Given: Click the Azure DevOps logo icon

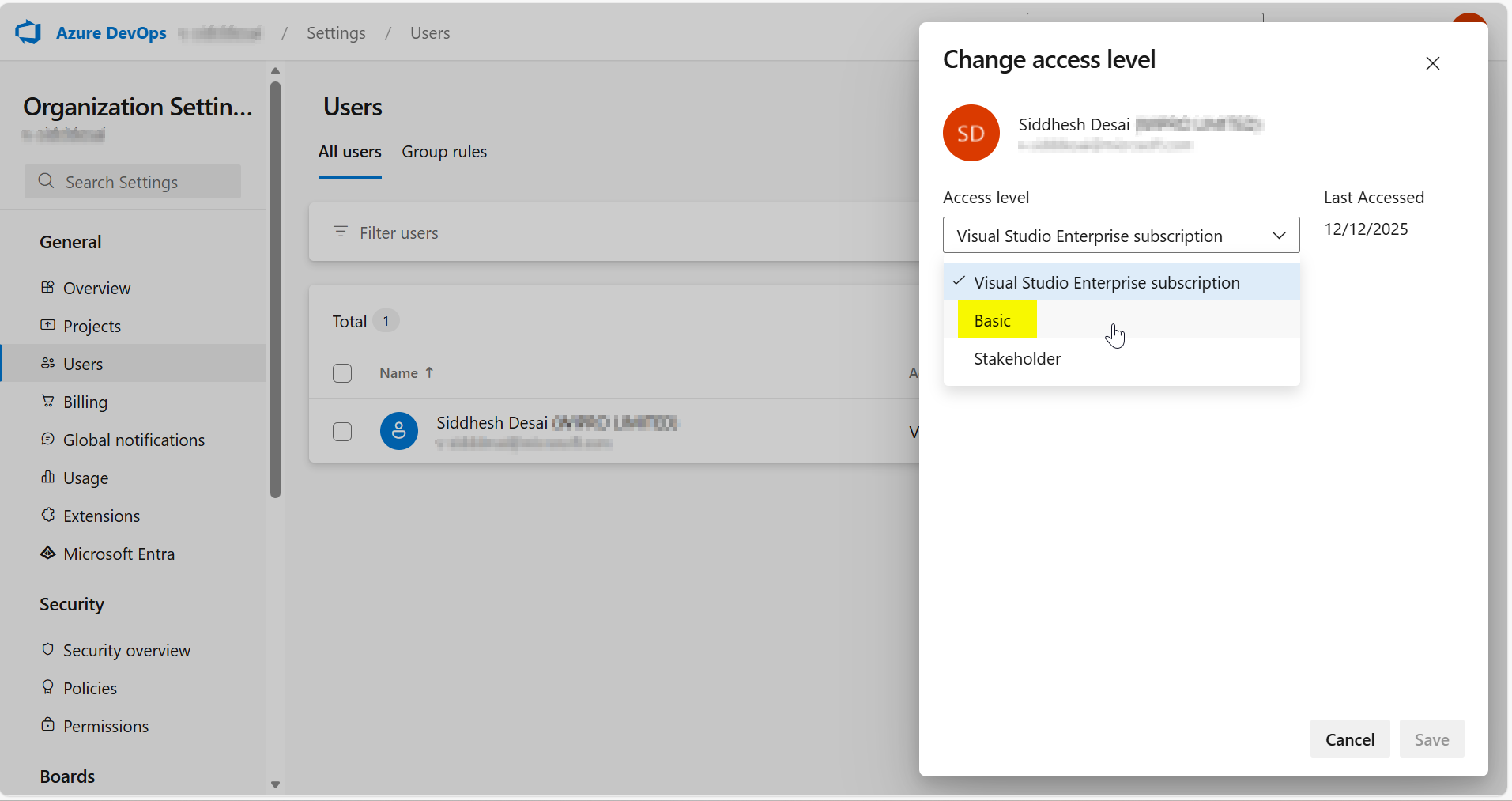Looking at the screenshot, I should (28, 32).
